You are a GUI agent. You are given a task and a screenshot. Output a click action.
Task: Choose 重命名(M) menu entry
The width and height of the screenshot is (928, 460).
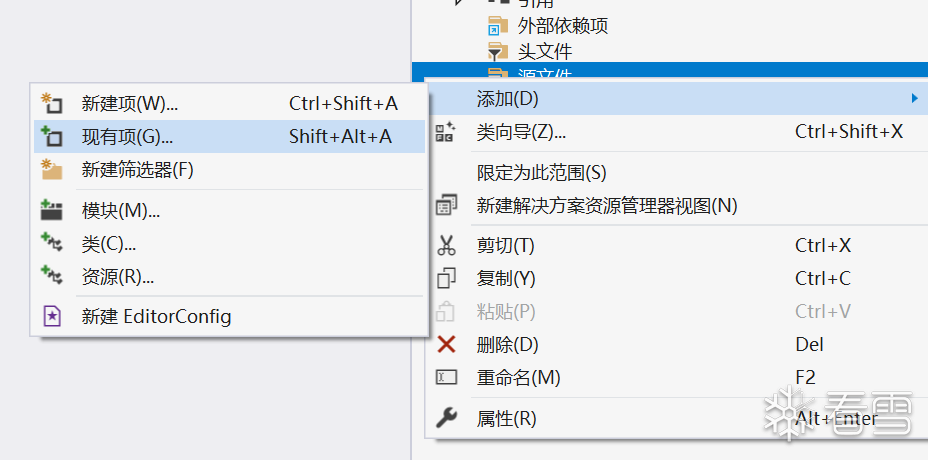pos(518,377)
